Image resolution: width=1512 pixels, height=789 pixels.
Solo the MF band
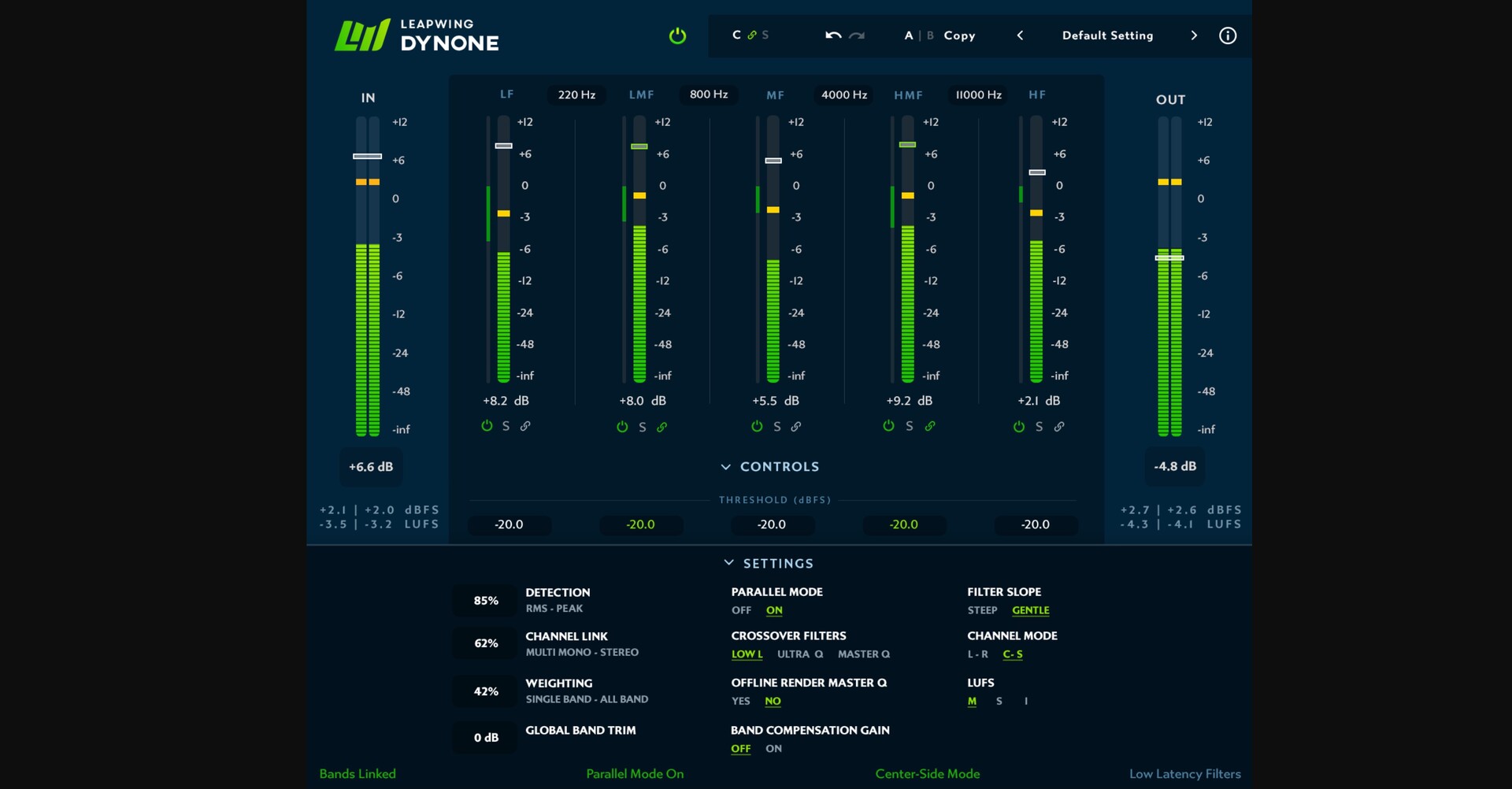coord(776,427)
